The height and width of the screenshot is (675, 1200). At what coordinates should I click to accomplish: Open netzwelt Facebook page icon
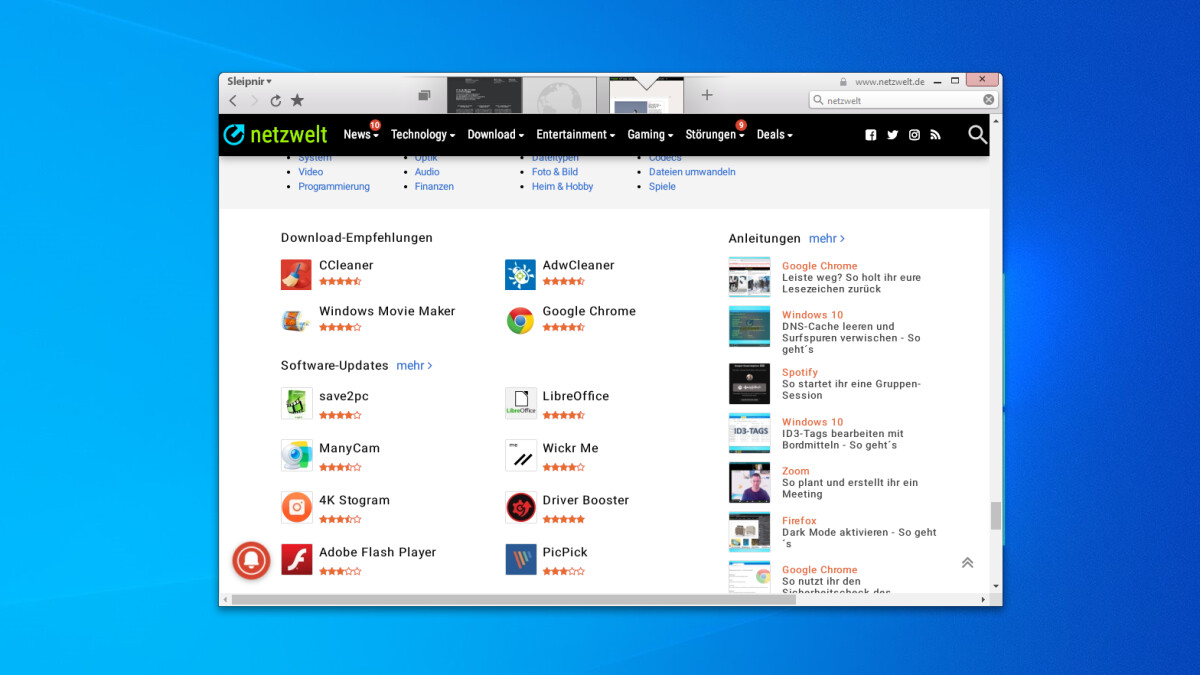tap(870, 135)
